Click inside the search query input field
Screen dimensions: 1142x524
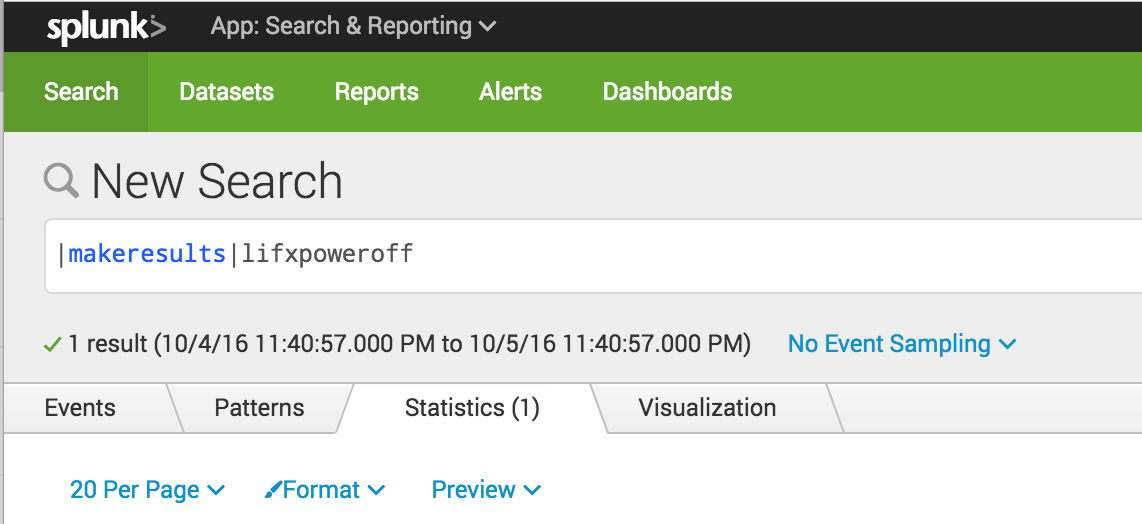pyautogui.click(x=593, y=256)
